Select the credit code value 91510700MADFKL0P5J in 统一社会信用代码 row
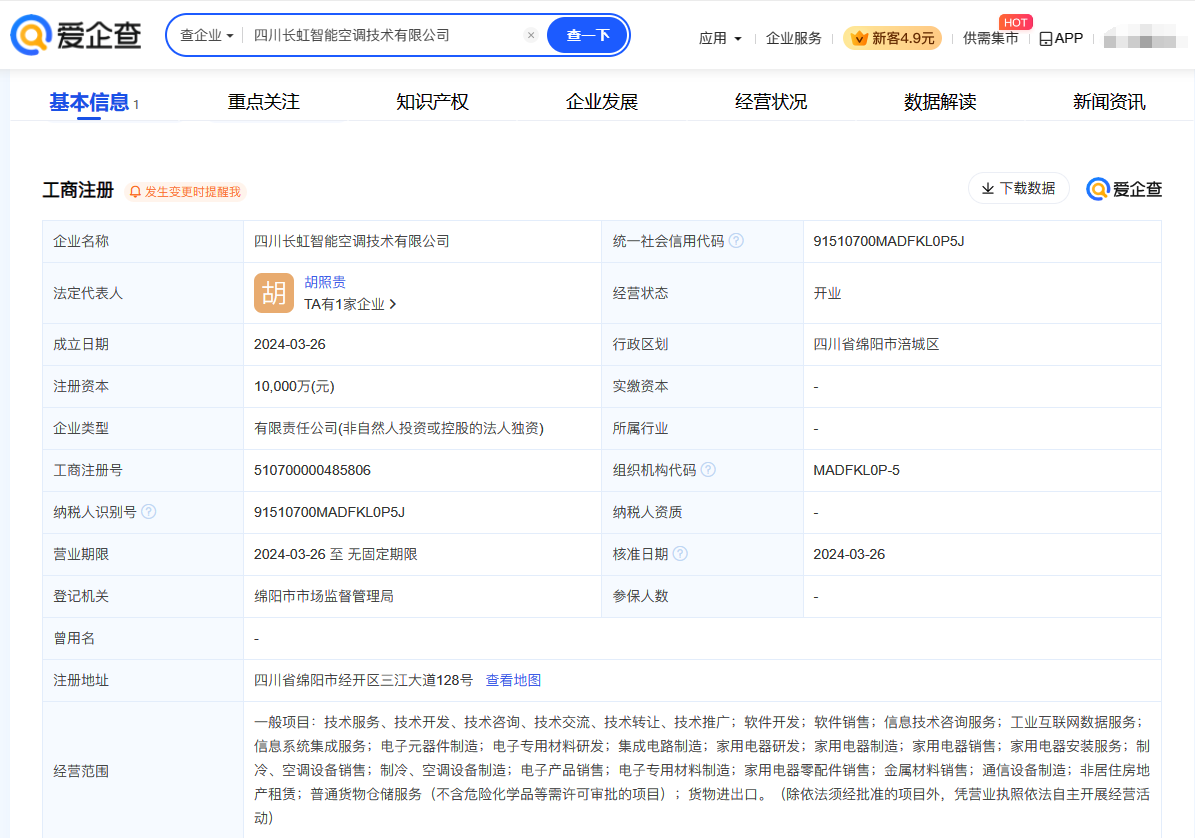Screen dimensions: 1195x838 point(889,241)
